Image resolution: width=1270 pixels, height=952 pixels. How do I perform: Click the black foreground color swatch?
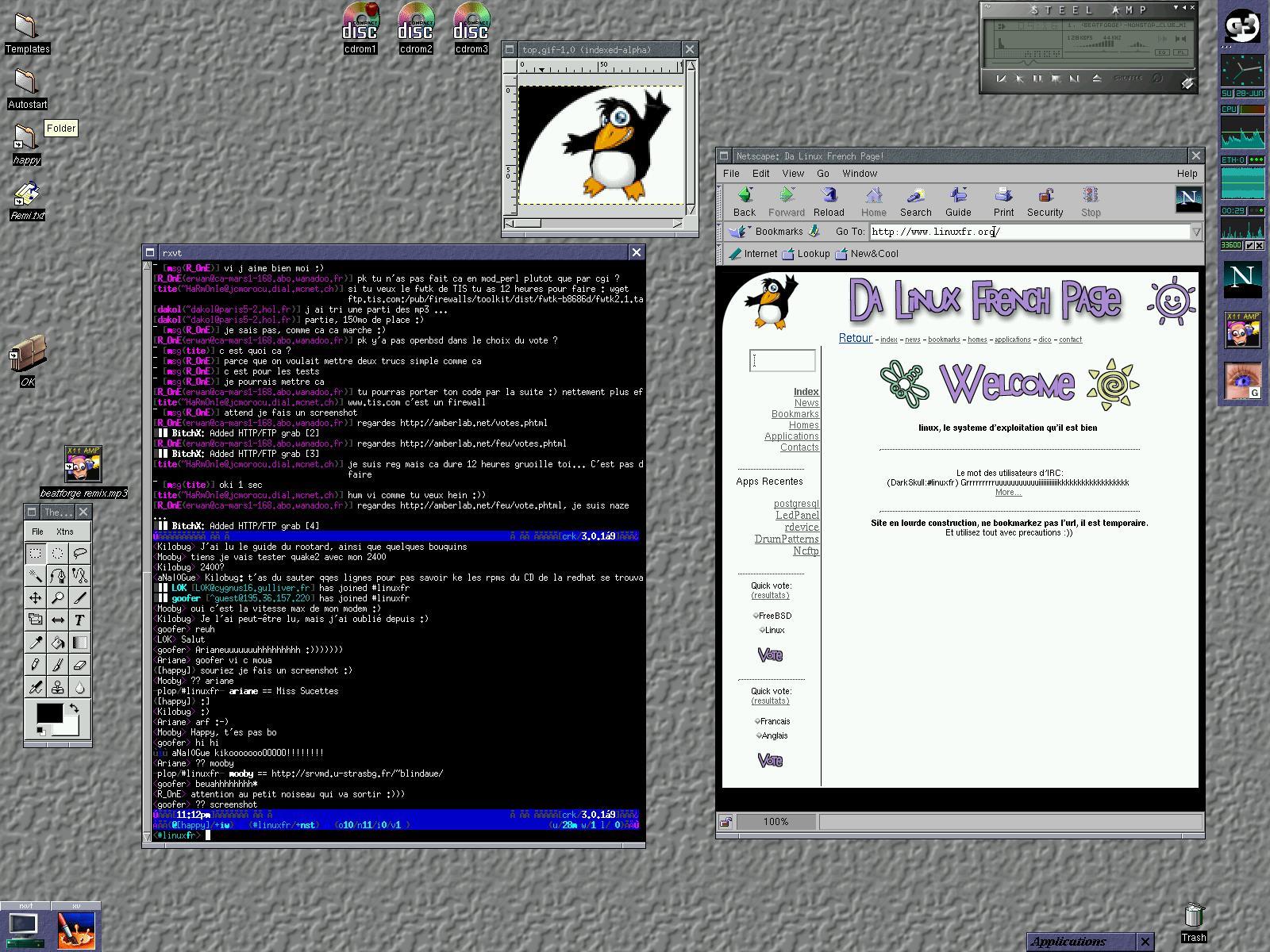48,712
